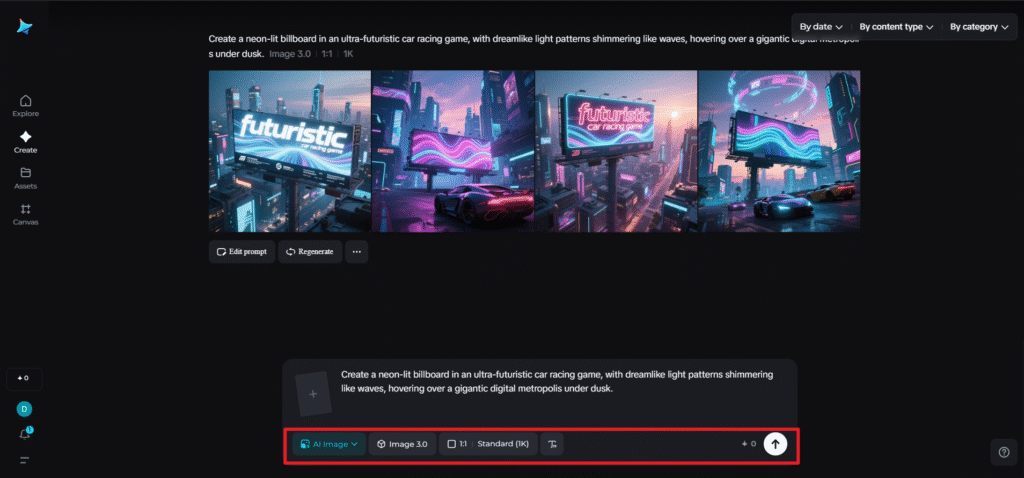Add a reference image with the plus box
Viewport: 1024px width, 478px height.
pyautogui.click(x=313, y=394)
